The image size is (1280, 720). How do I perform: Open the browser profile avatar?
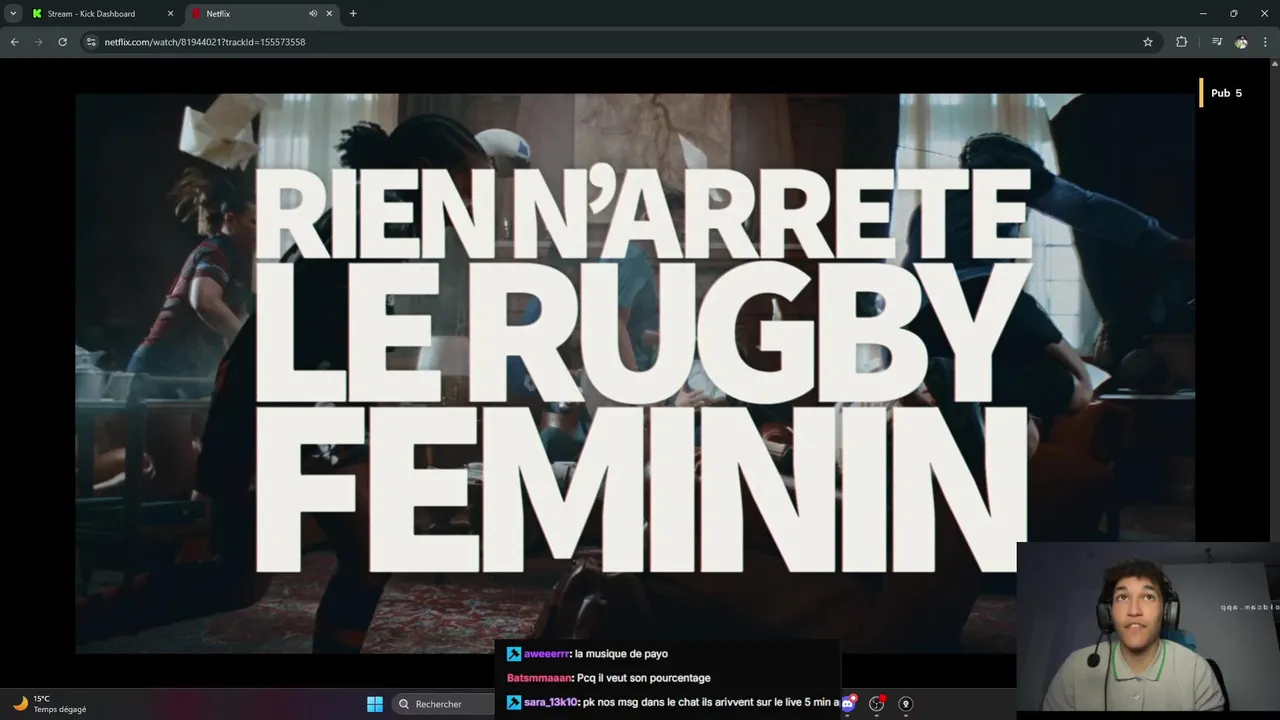point(1241,42)
